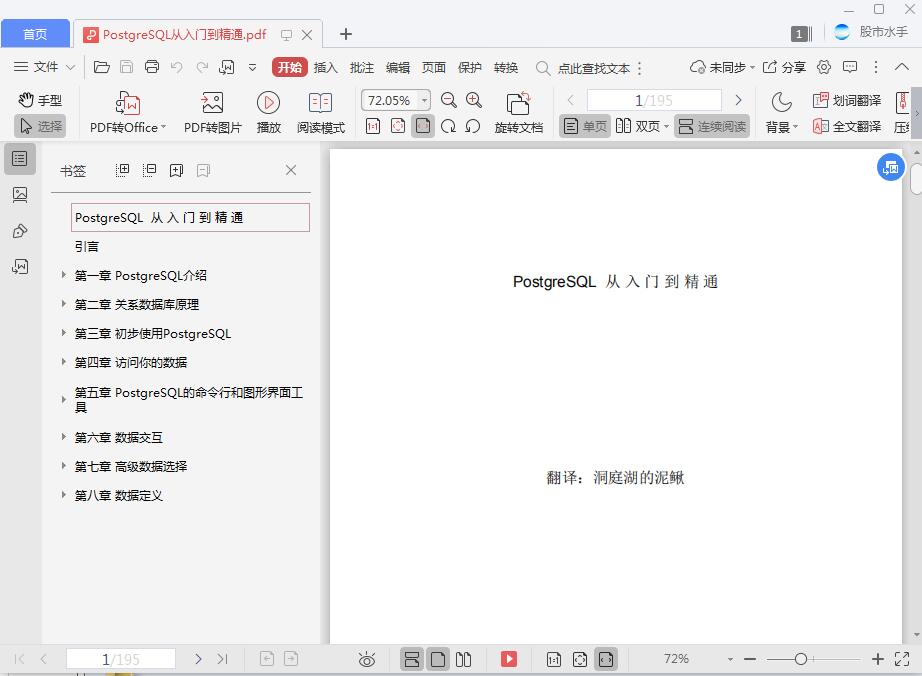Go to the 首页 home tab
The height and width of the screenshot is (676, 922).
click(35, 33)
